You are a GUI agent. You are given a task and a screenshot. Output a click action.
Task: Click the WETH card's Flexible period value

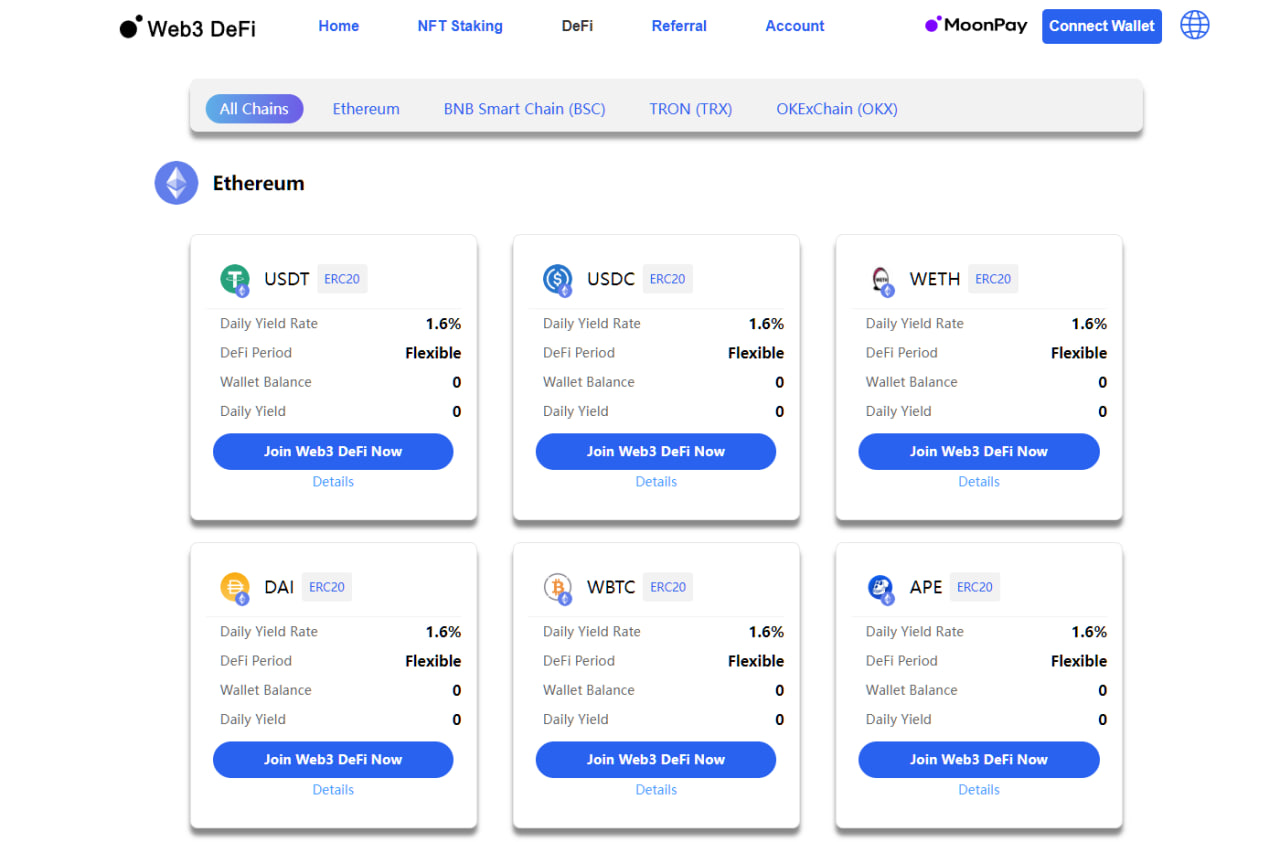point(1079,353)
